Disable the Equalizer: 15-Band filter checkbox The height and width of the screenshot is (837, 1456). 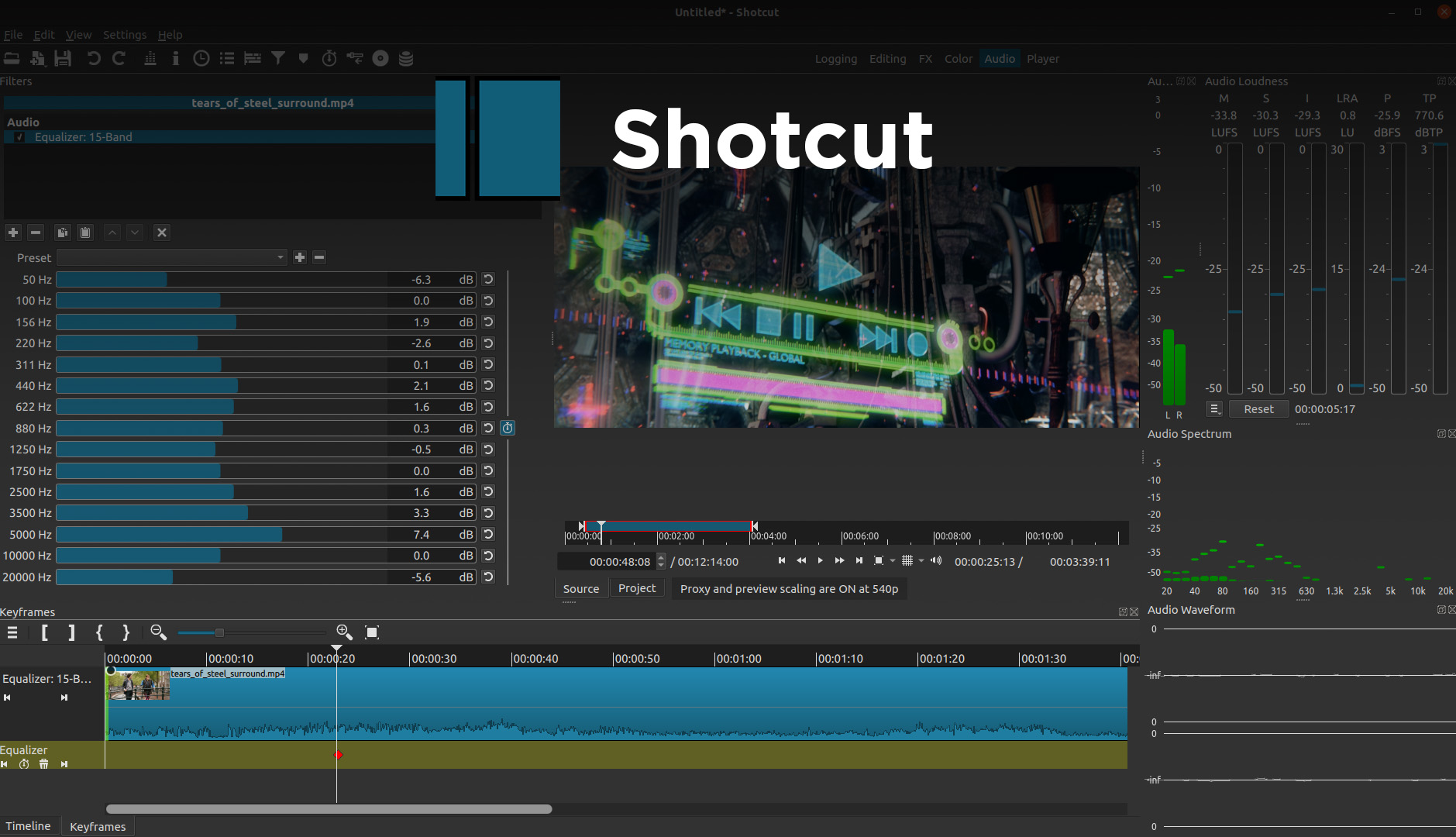tap(20, 137)
